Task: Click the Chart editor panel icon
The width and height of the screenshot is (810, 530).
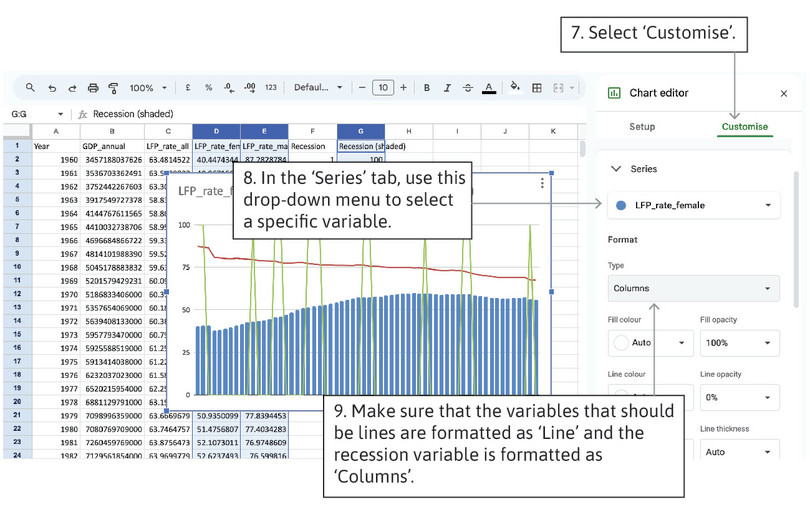Action: coord(614,93)
